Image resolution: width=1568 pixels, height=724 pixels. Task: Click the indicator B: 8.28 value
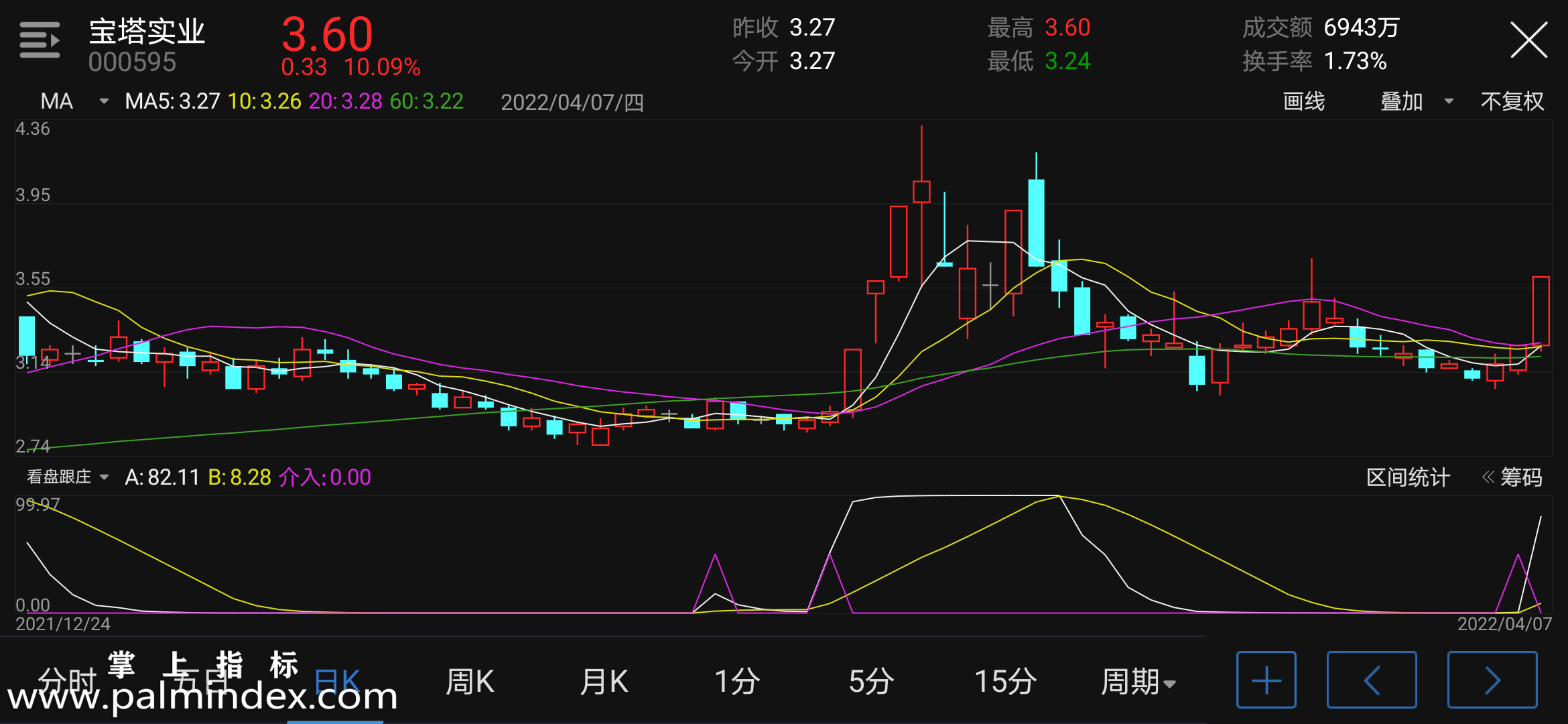(x=239, y=477)
